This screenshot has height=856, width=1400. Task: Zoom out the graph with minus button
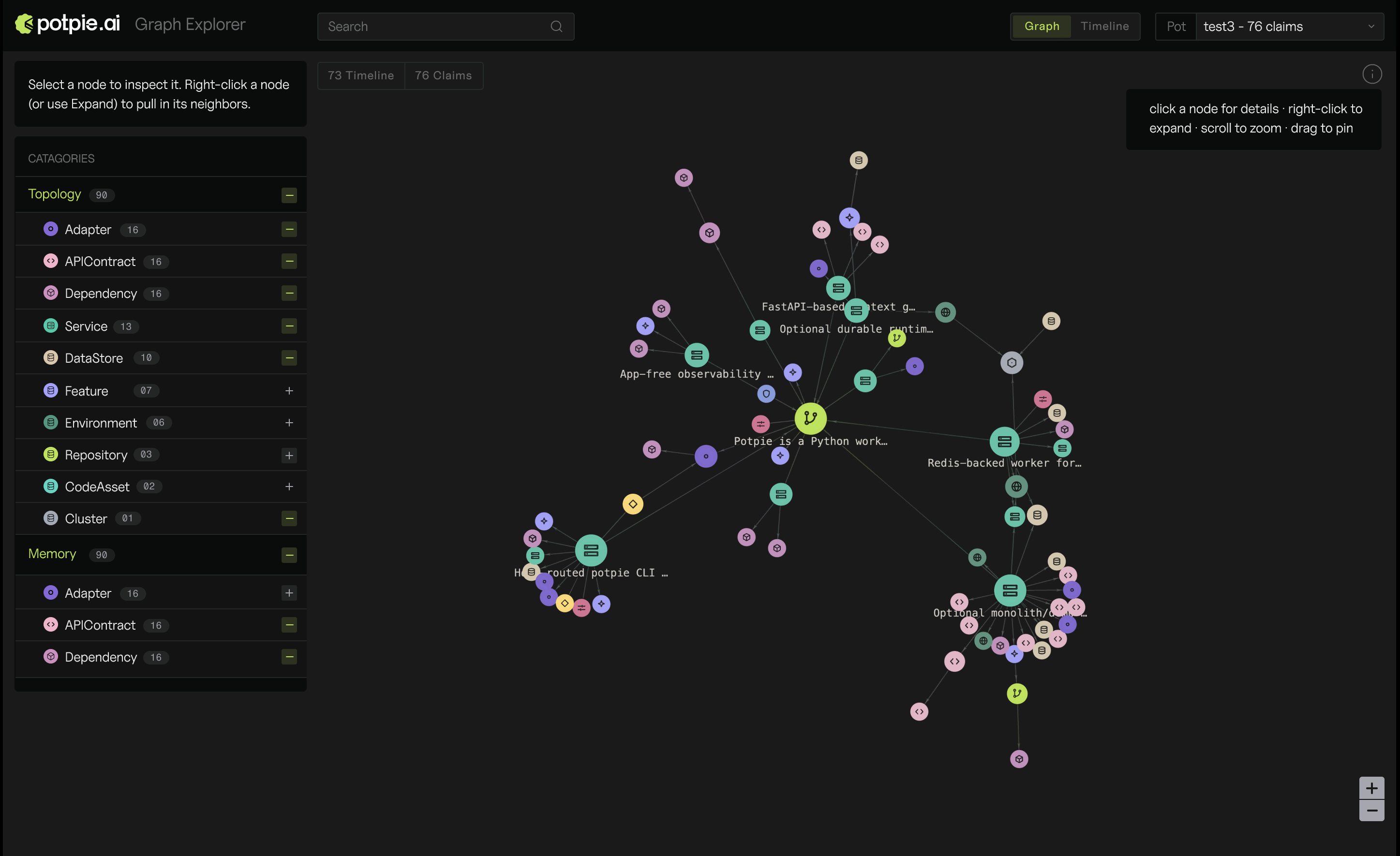pyautogui.click(x=1371, y=811)
